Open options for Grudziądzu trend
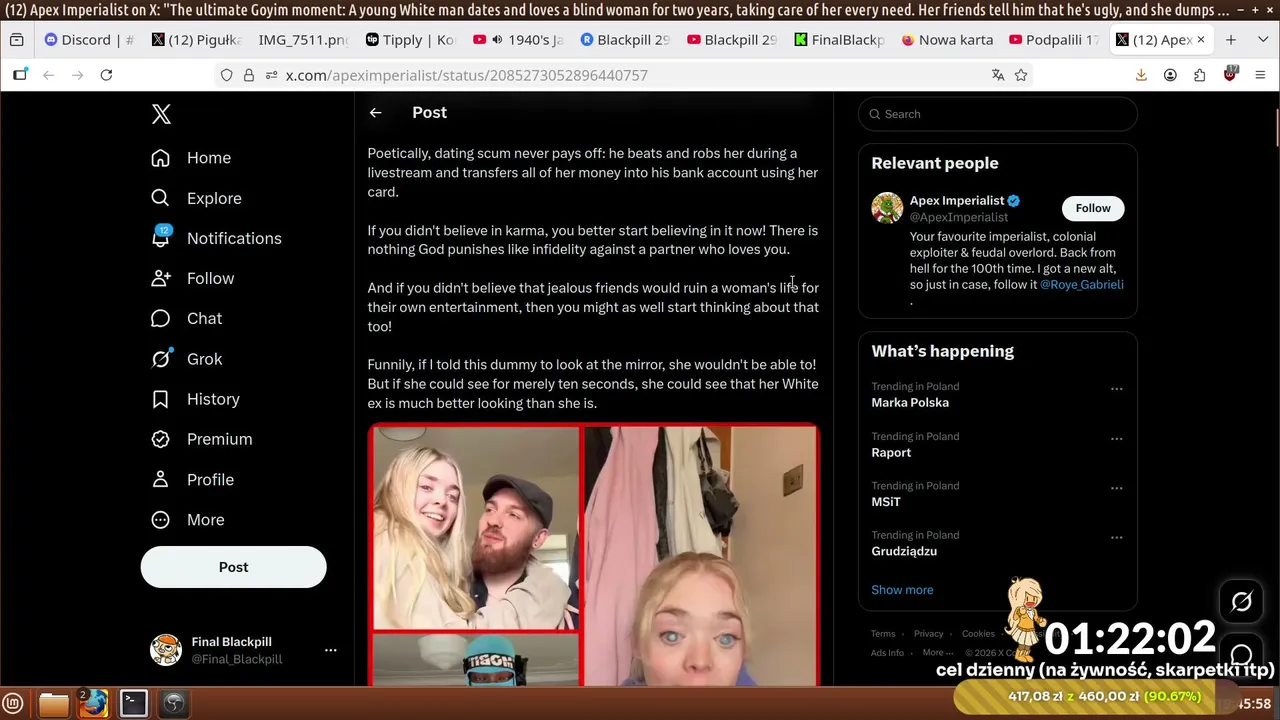Image resolution: width=1280 pixels, height=720 pixels. [x=1117, y=538]
